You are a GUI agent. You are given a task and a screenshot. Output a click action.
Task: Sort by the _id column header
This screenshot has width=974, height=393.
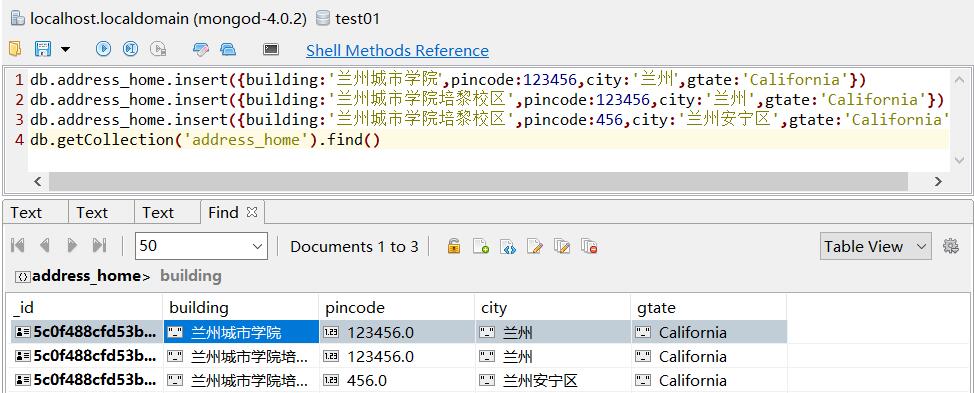coord(87,308)
